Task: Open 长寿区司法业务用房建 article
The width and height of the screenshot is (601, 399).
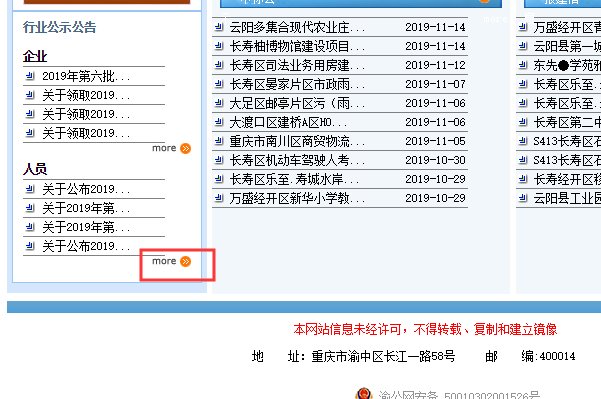Action: 297,65
